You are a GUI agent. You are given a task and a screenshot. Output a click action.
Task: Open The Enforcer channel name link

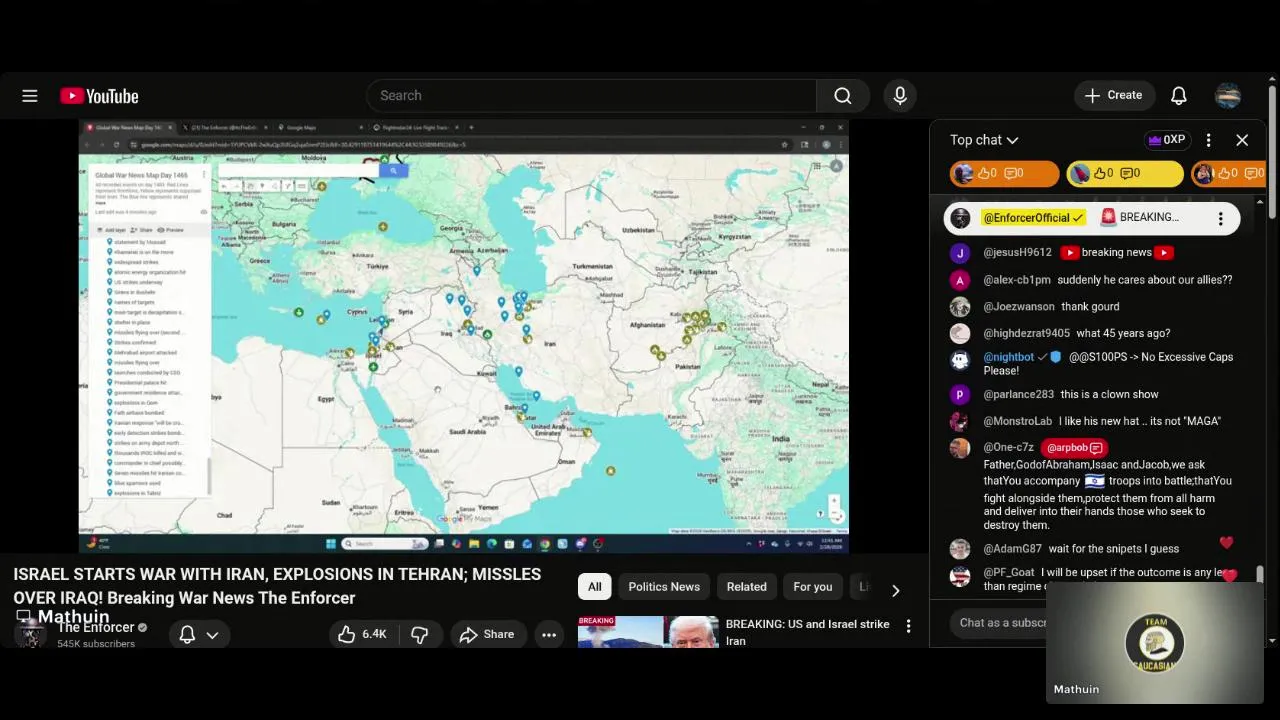[x=96, y=627]
